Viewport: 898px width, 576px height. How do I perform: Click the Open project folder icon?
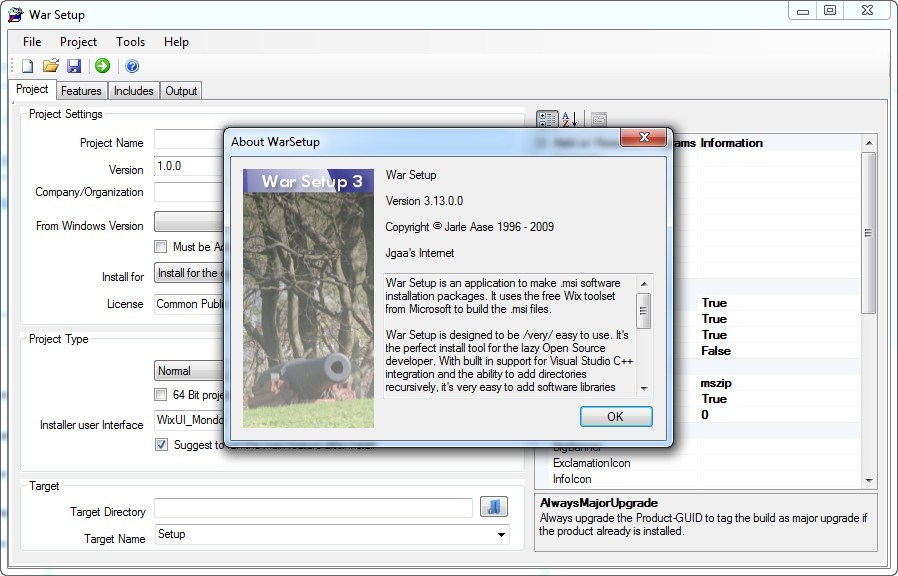(x=51, y=66)
